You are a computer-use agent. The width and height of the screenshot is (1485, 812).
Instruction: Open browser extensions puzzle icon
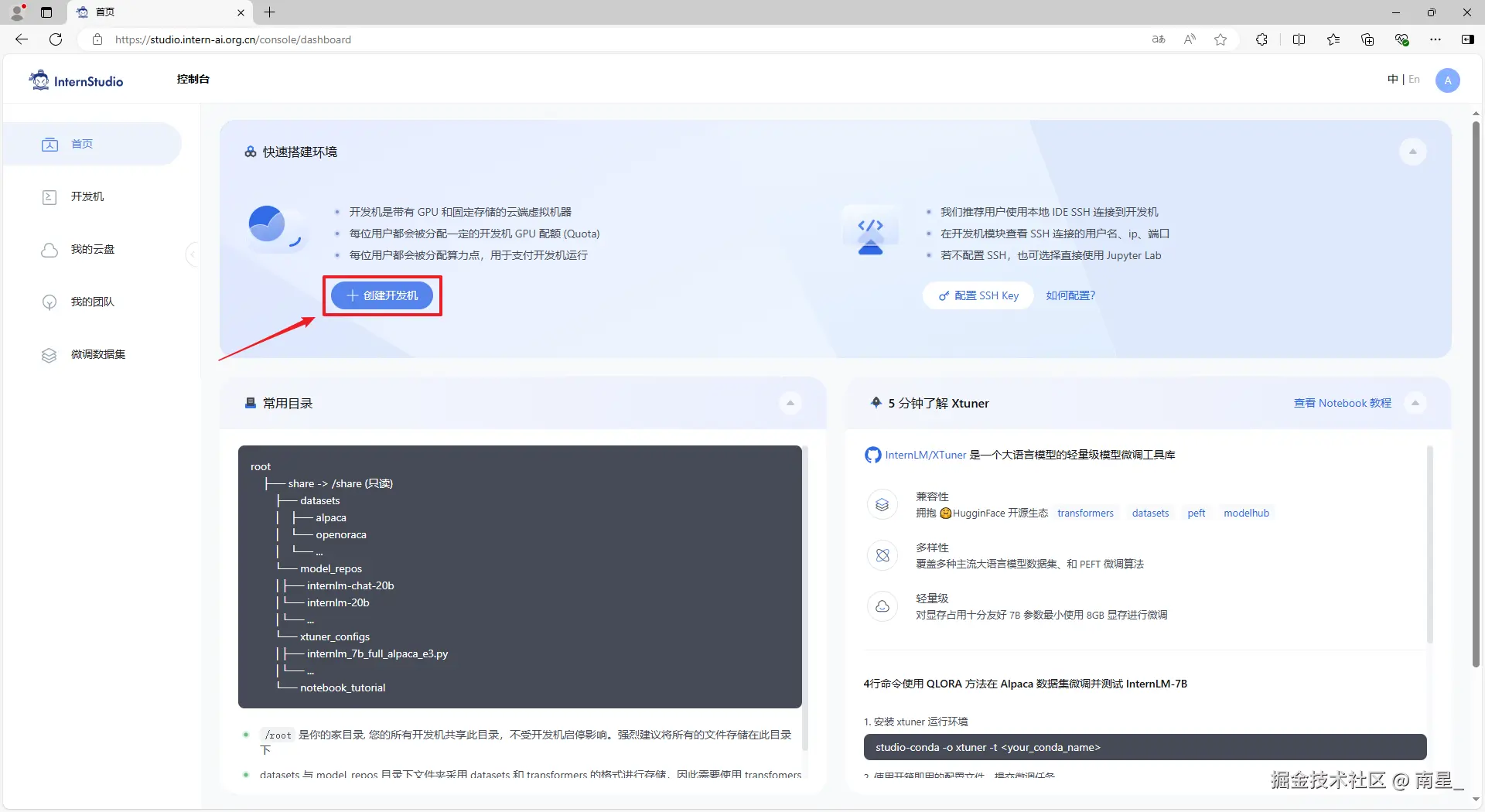pyautogui.click(x=1261, y=39)
